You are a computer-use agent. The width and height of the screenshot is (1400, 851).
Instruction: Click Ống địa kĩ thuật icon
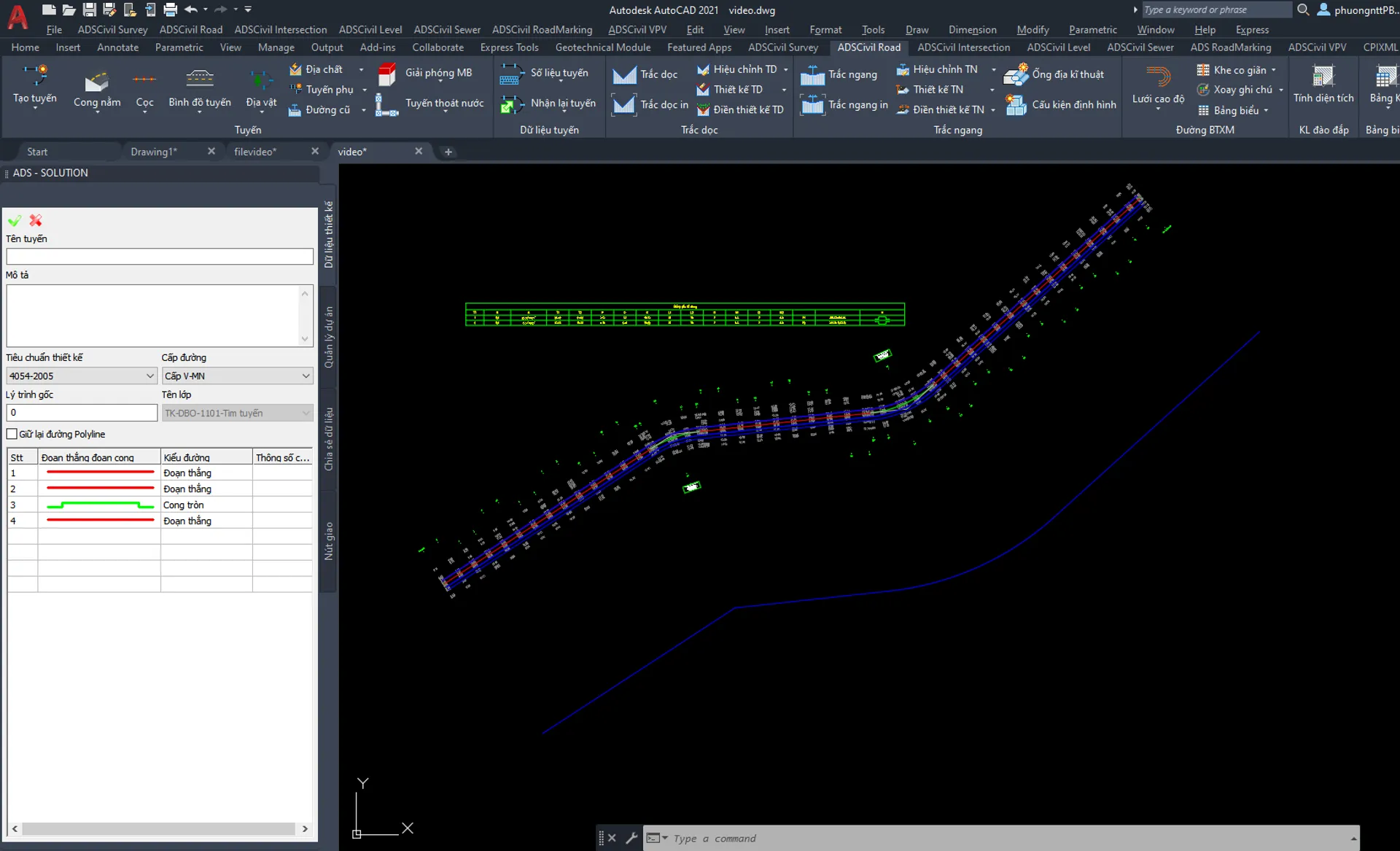click(1016, 74)
